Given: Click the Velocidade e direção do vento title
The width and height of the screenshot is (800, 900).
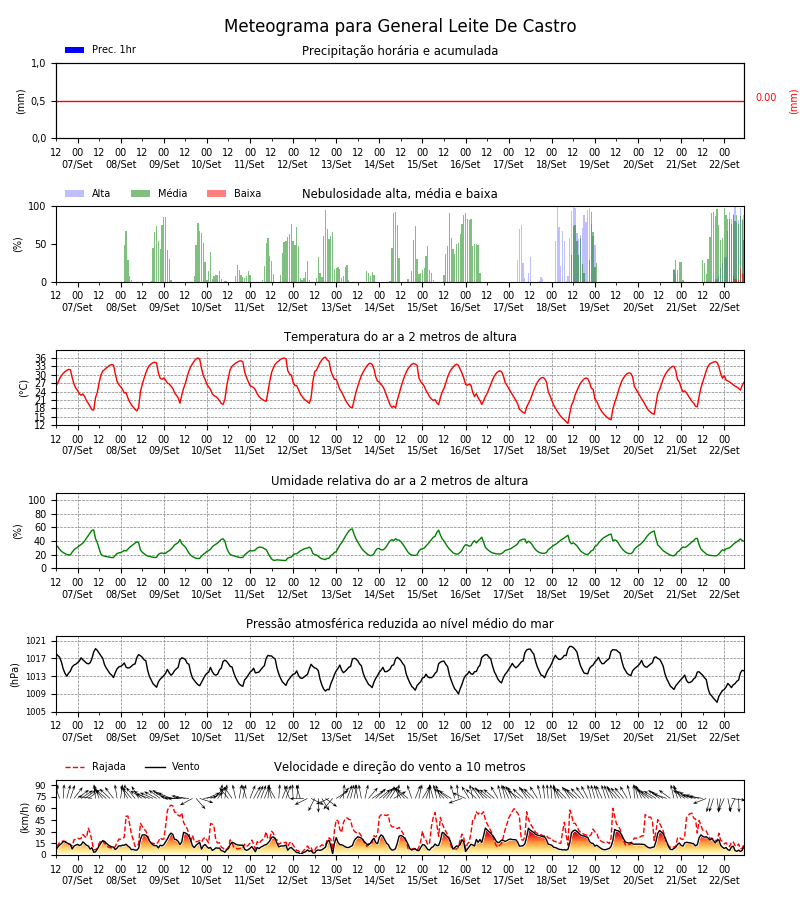Looking at the screenshot, I should 400,767.
